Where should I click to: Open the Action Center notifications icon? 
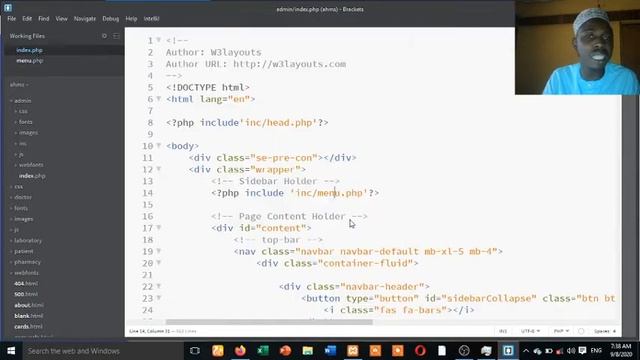pos(582,351)
